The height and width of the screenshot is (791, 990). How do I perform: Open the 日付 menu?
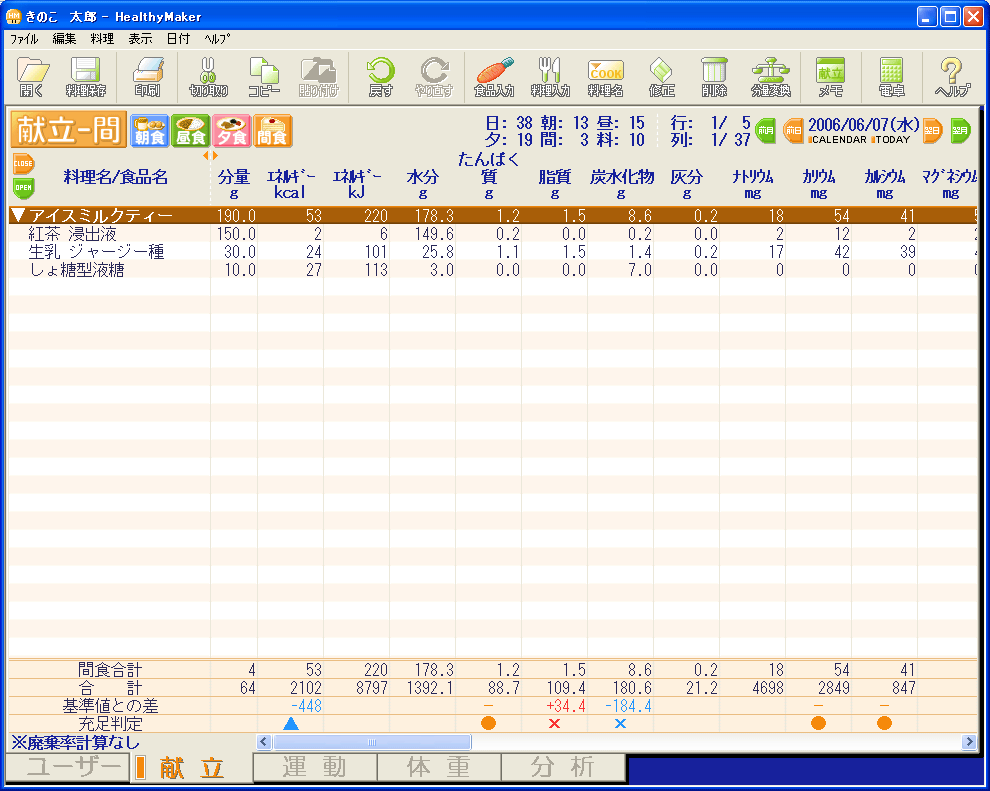(178, 39)
